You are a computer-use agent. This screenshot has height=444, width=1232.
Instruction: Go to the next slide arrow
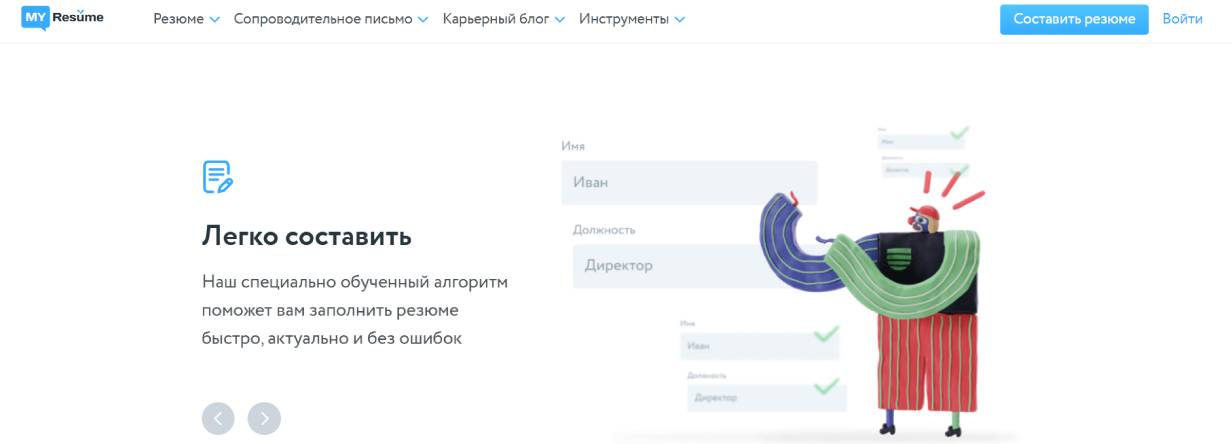click(265, 418)
